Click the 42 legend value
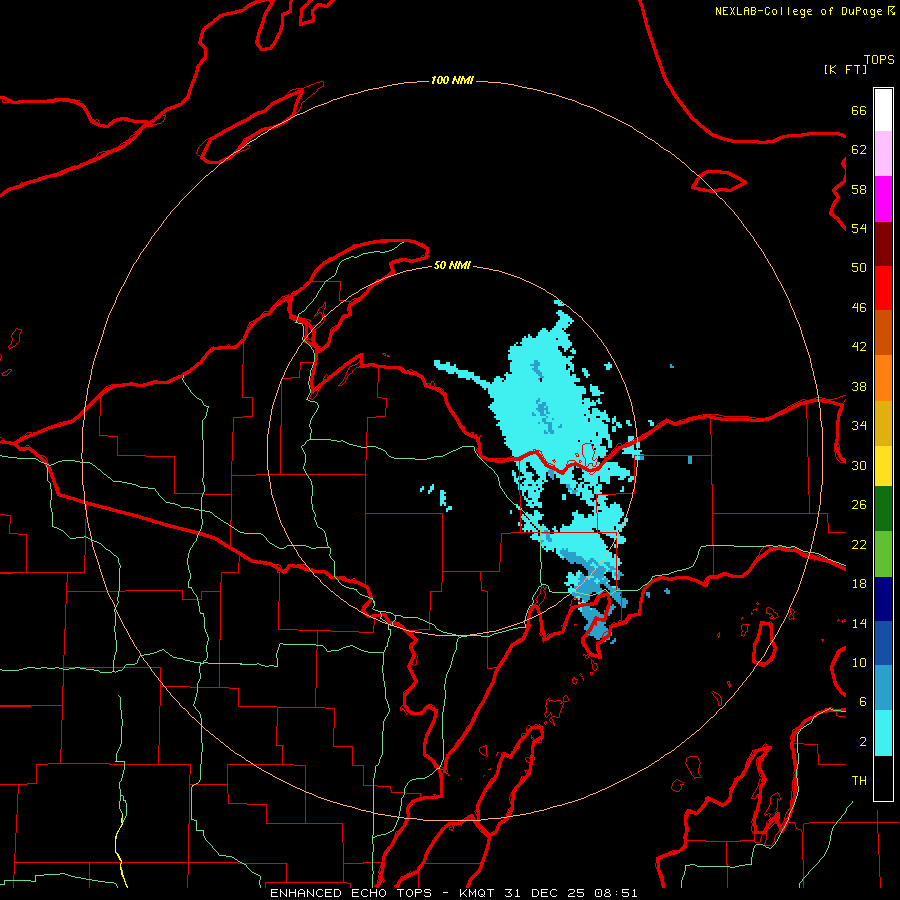The image size is (900, 900). [x=859, y=347]
